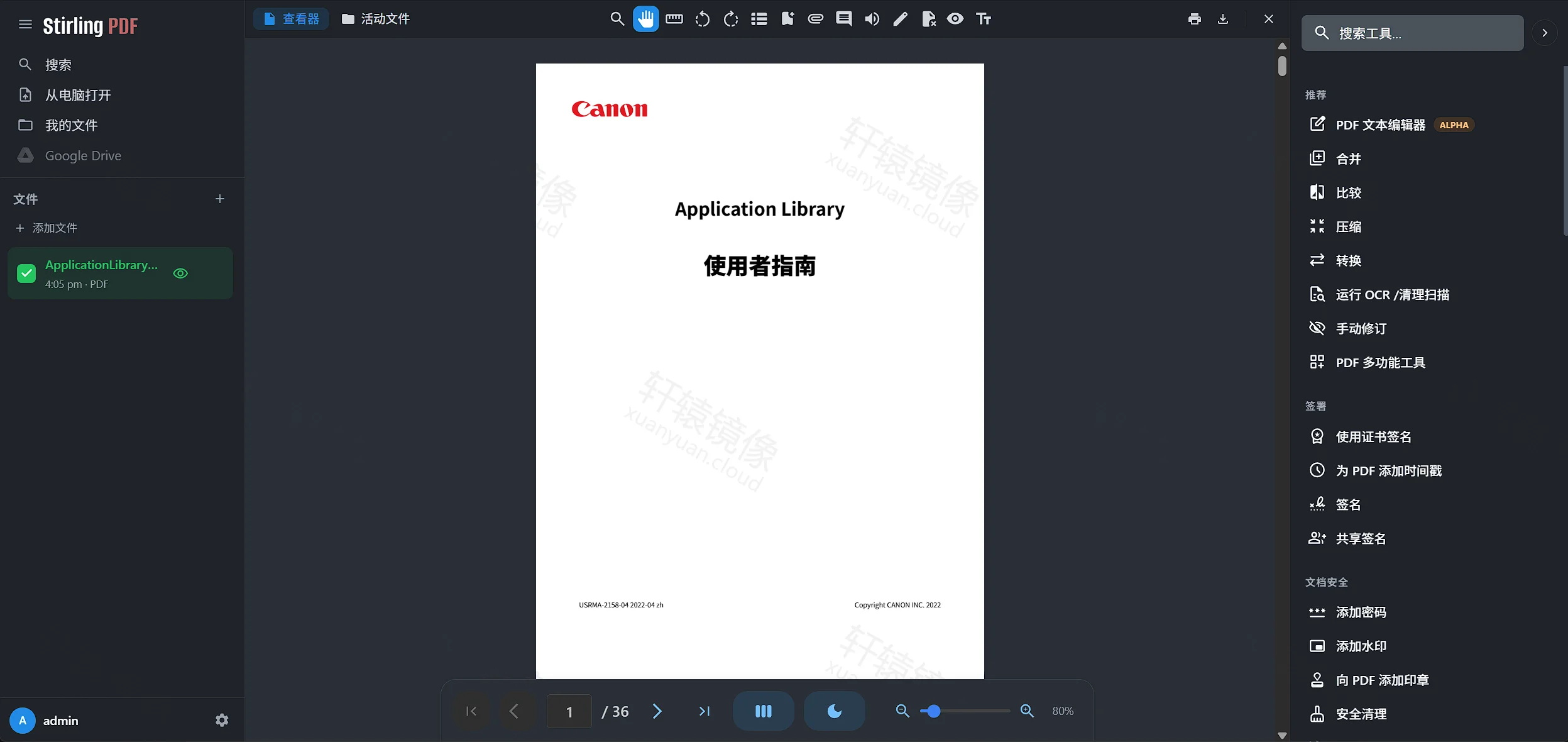Toggle dark mode moon button

point(835,711)
